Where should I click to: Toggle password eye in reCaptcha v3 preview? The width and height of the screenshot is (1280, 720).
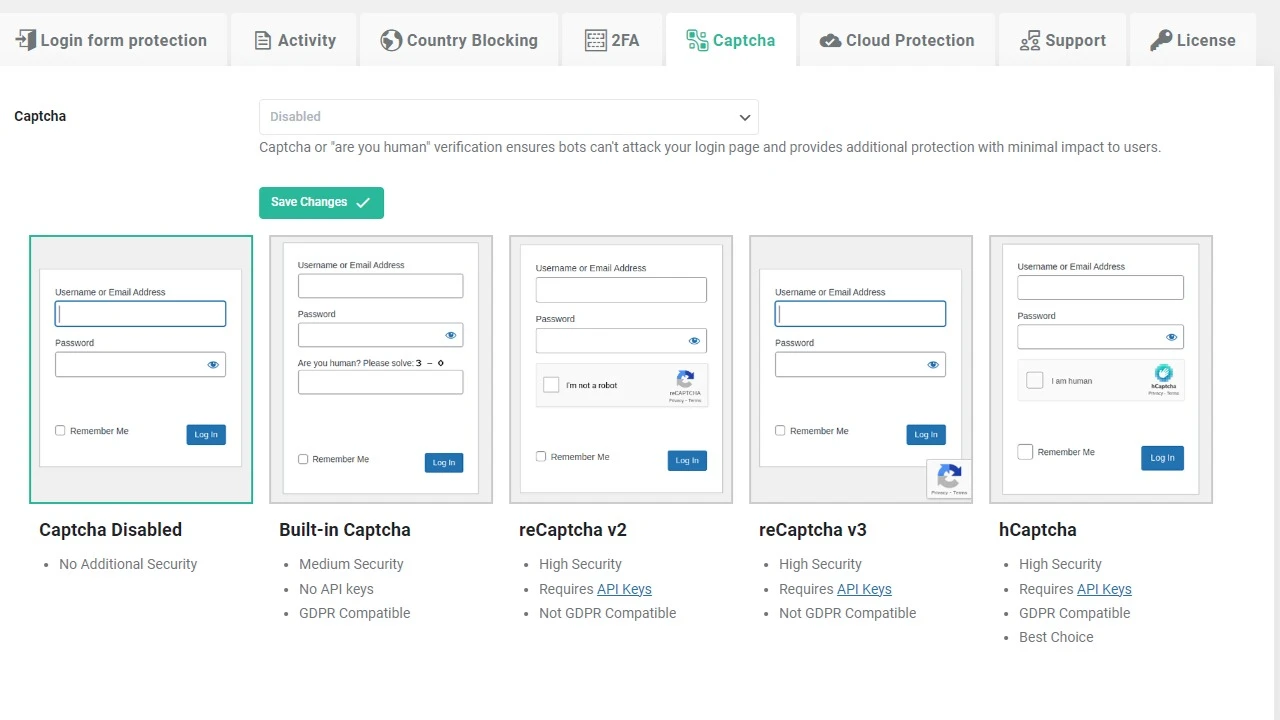pos(933,365)
